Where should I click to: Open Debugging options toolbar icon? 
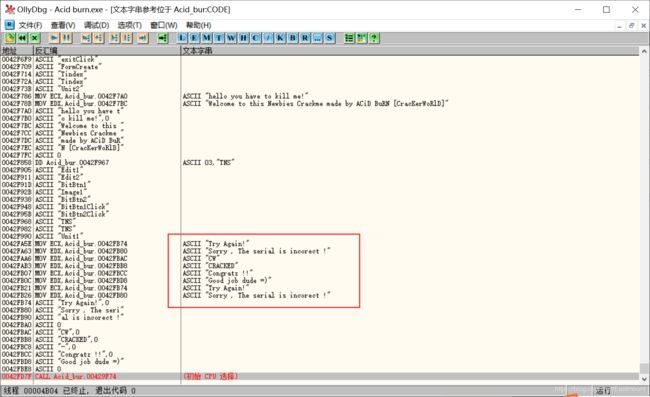[x=349, y=38]
